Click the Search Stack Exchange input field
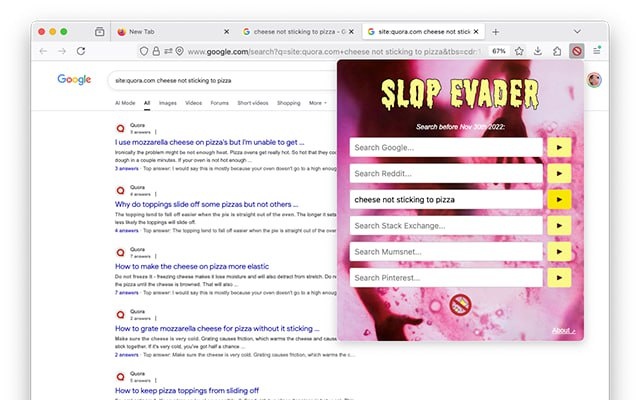 coord(446,226)
